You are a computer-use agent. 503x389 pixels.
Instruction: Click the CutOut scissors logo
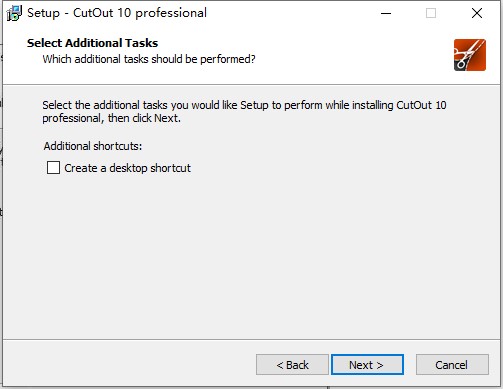coord(470,55)
